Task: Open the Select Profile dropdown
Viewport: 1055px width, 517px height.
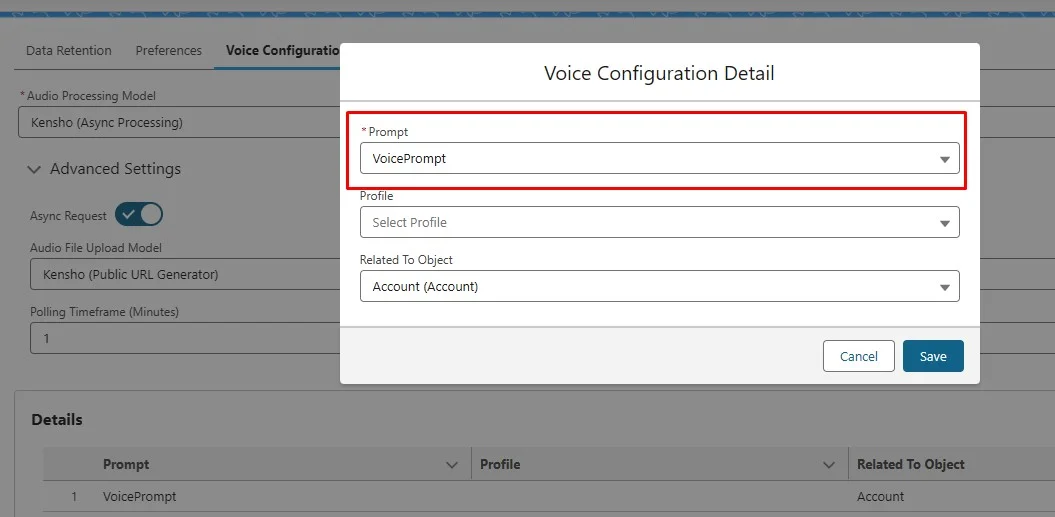Action: pyautogui.click(x=659, y=222)
